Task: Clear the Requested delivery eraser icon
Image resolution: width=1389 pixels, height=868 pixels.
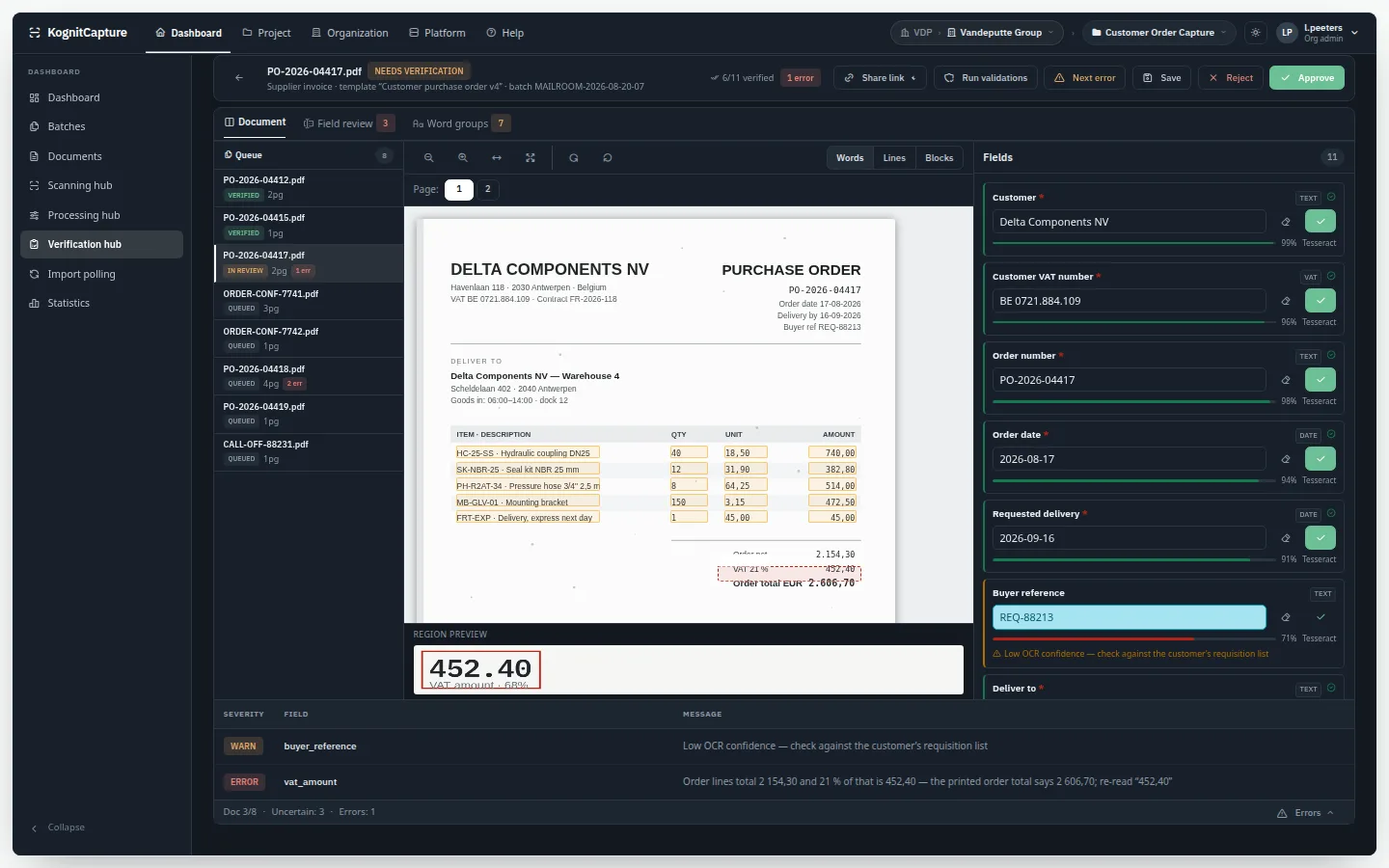Action: click(x=1286, y=538)
